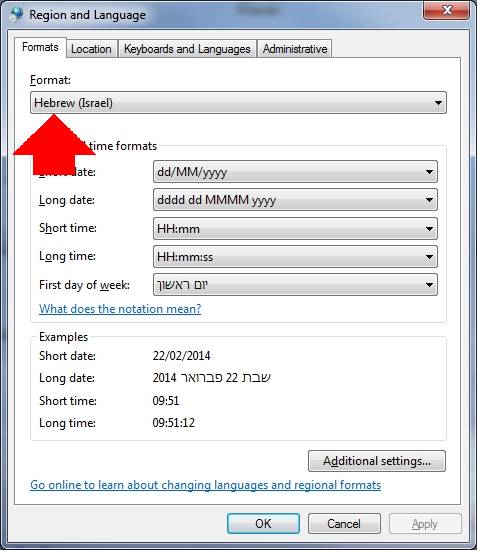This screenshot has width=477, height=550.
Task: Click the Region and Language globe icon
Action: click(16, 14)
